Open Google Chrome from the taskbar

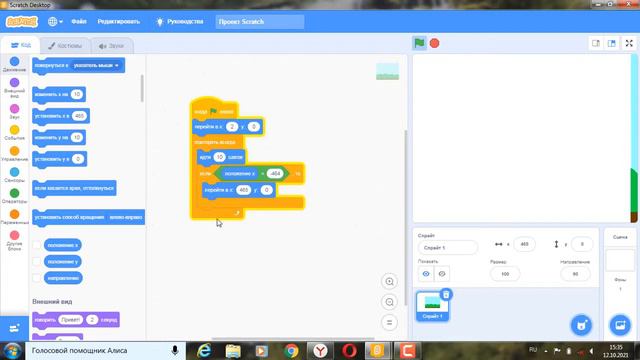(291, 351)
